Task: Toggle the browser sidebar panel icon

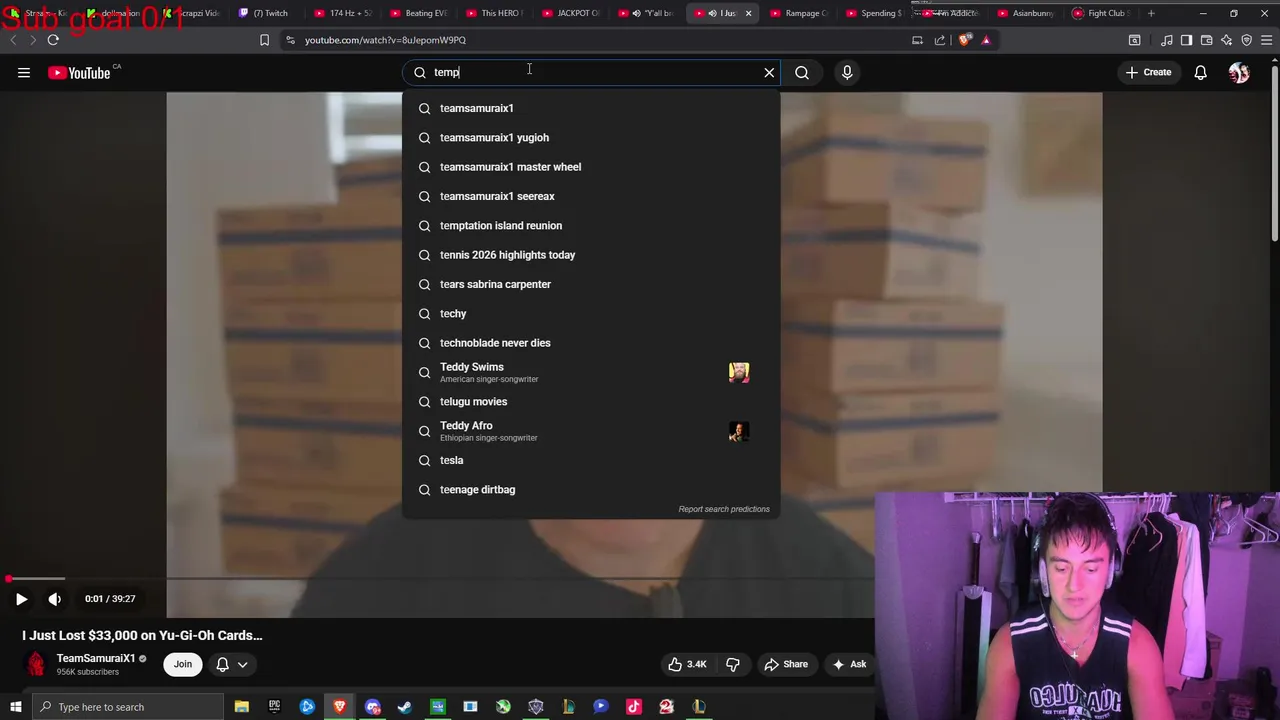Action: [1186, 40]
